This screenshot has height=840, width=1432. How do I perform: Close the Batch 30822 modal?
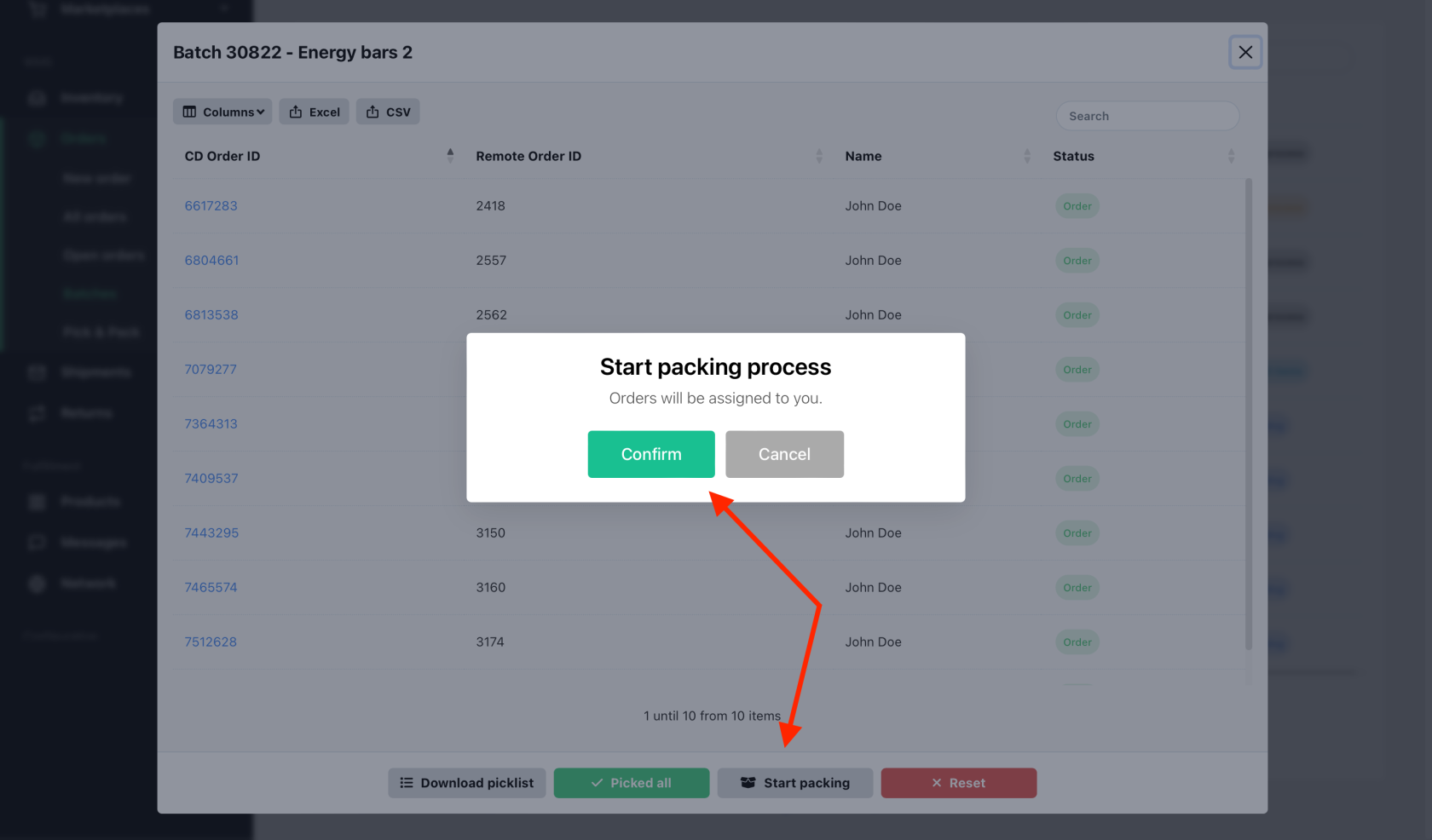(1245, 52)
